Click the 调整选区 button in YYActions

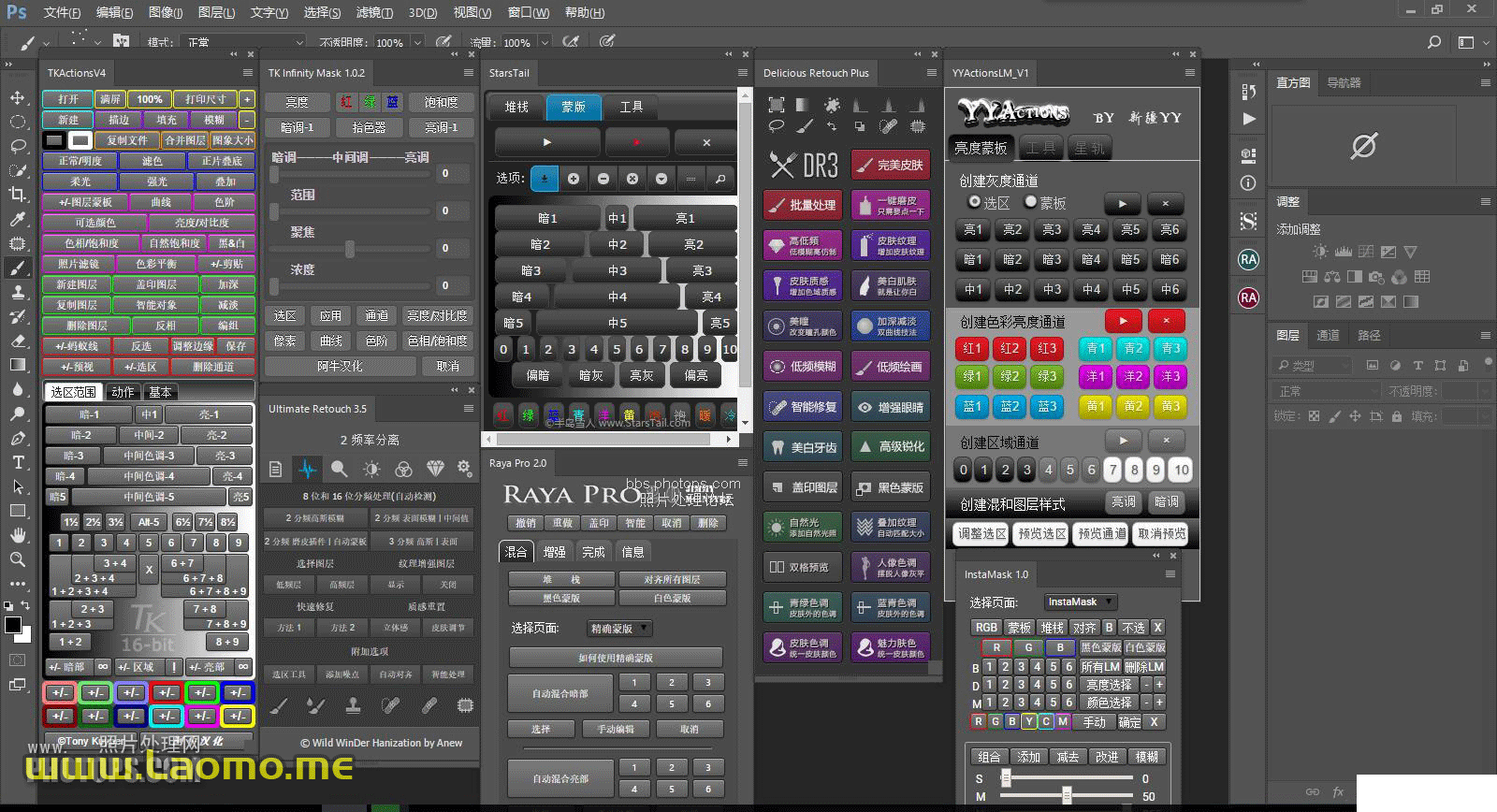click(981, 533)
